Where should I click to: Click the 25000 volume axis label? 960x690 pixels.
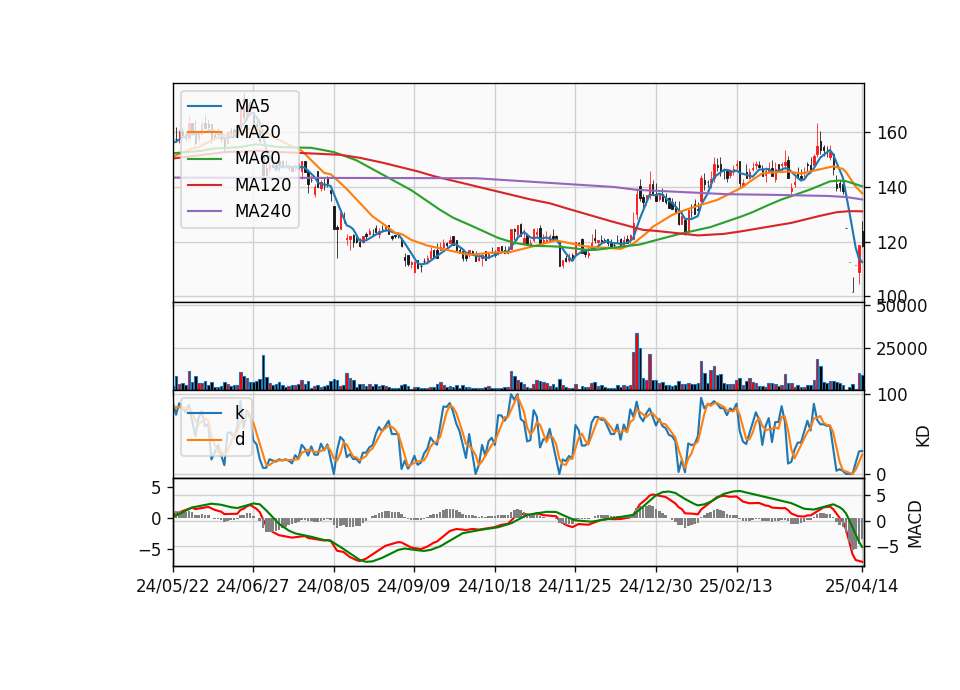[902, 349]
